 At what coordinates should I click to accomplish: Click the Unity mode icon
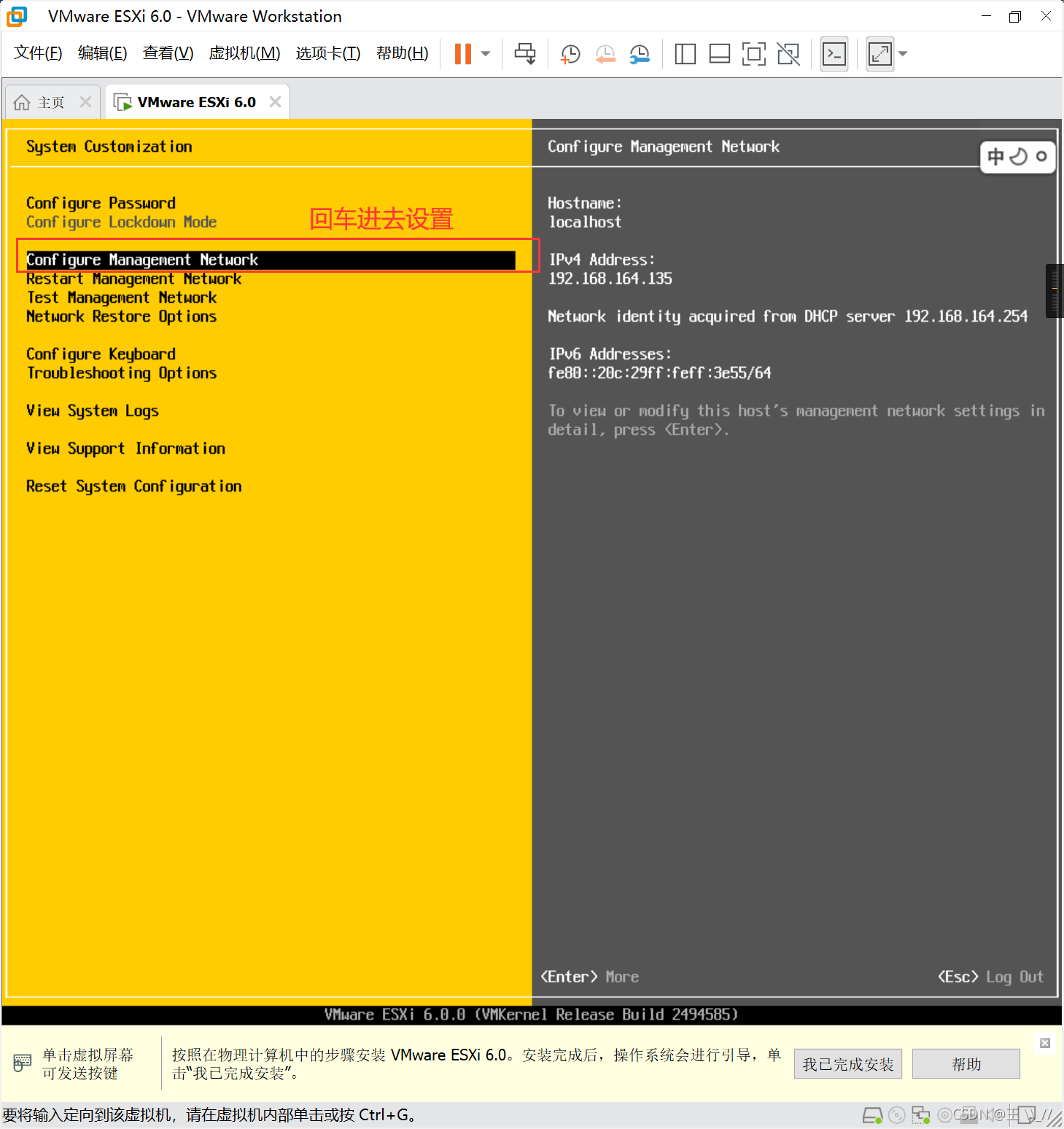click(x=788, y=53)
